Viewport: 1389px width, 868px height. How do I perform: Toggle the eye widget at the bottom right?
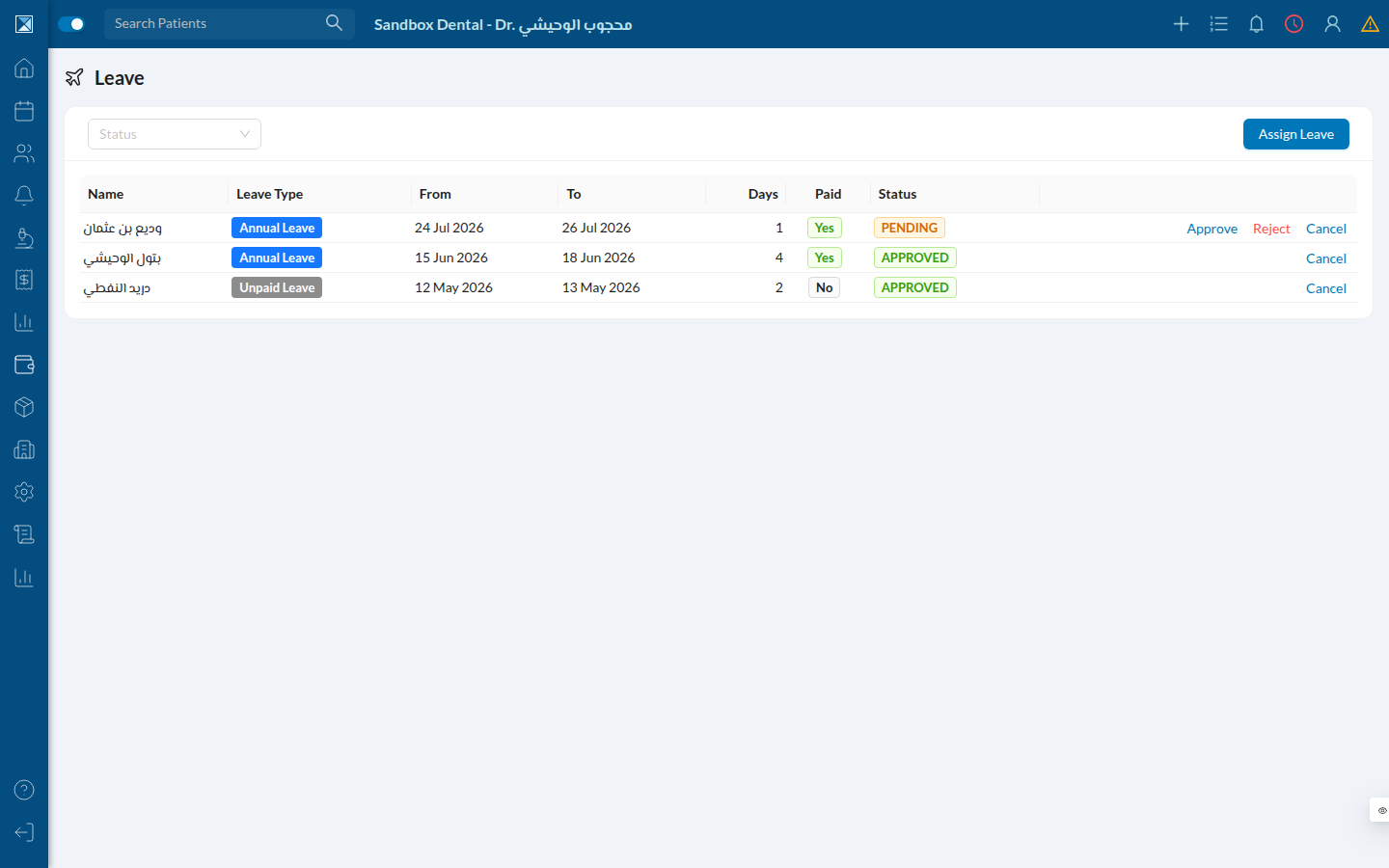pyautogui.click(x=1381, y=810)
